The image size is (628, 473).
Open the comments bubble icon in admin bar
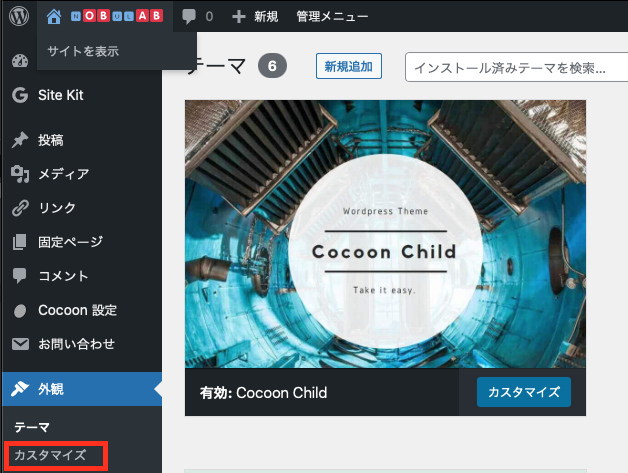(189, 16)
